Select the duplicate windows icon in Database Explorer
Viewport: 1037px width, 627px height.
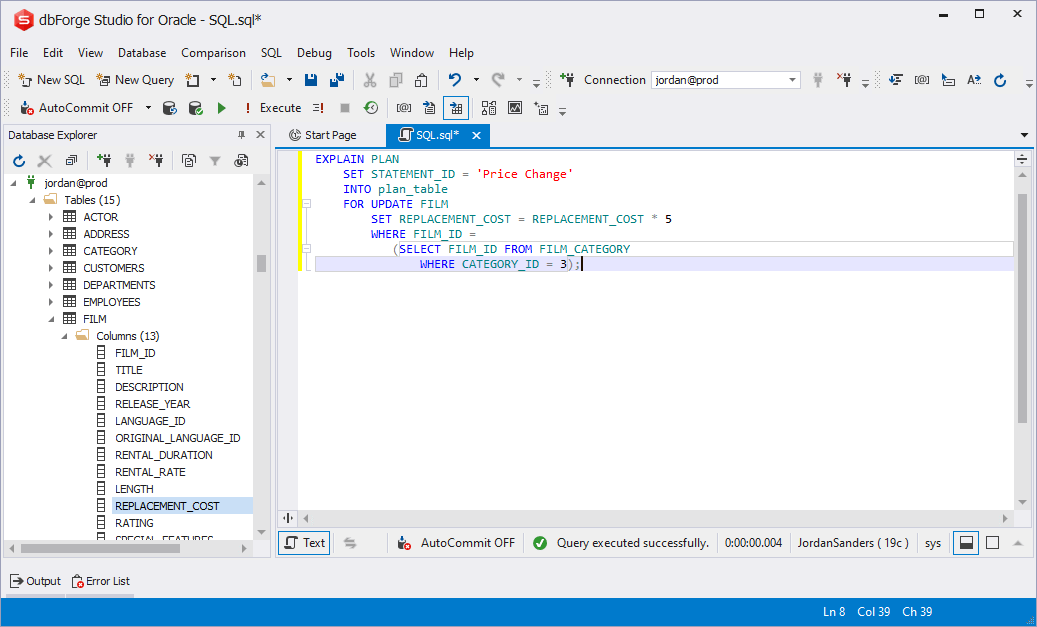(70, 160)
